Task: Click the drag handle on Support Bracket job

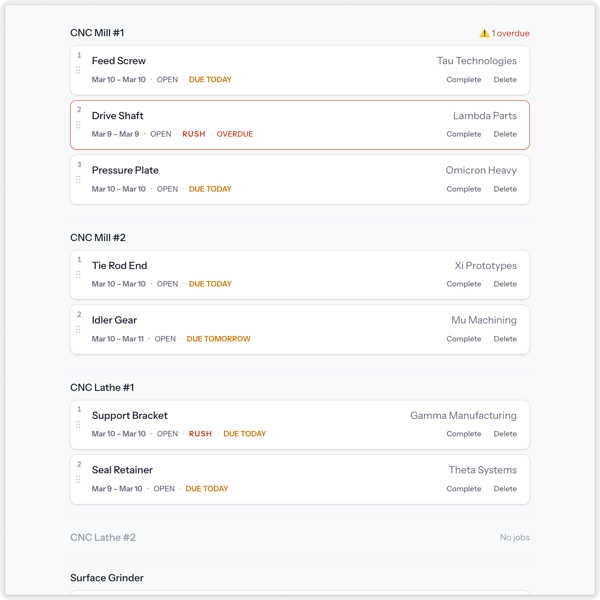Action: point(78,425)
